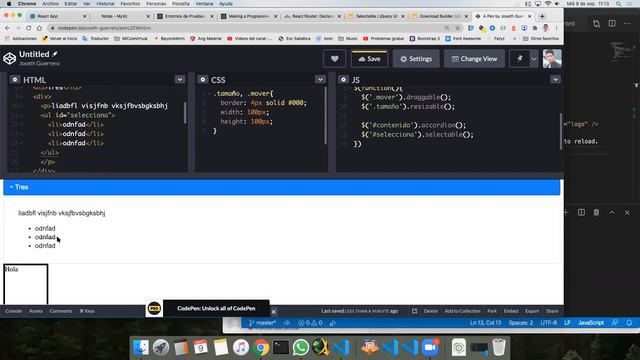Select the second odnfad list item
This screenshot has height=360, width=640.
click(x=45, y=237)
